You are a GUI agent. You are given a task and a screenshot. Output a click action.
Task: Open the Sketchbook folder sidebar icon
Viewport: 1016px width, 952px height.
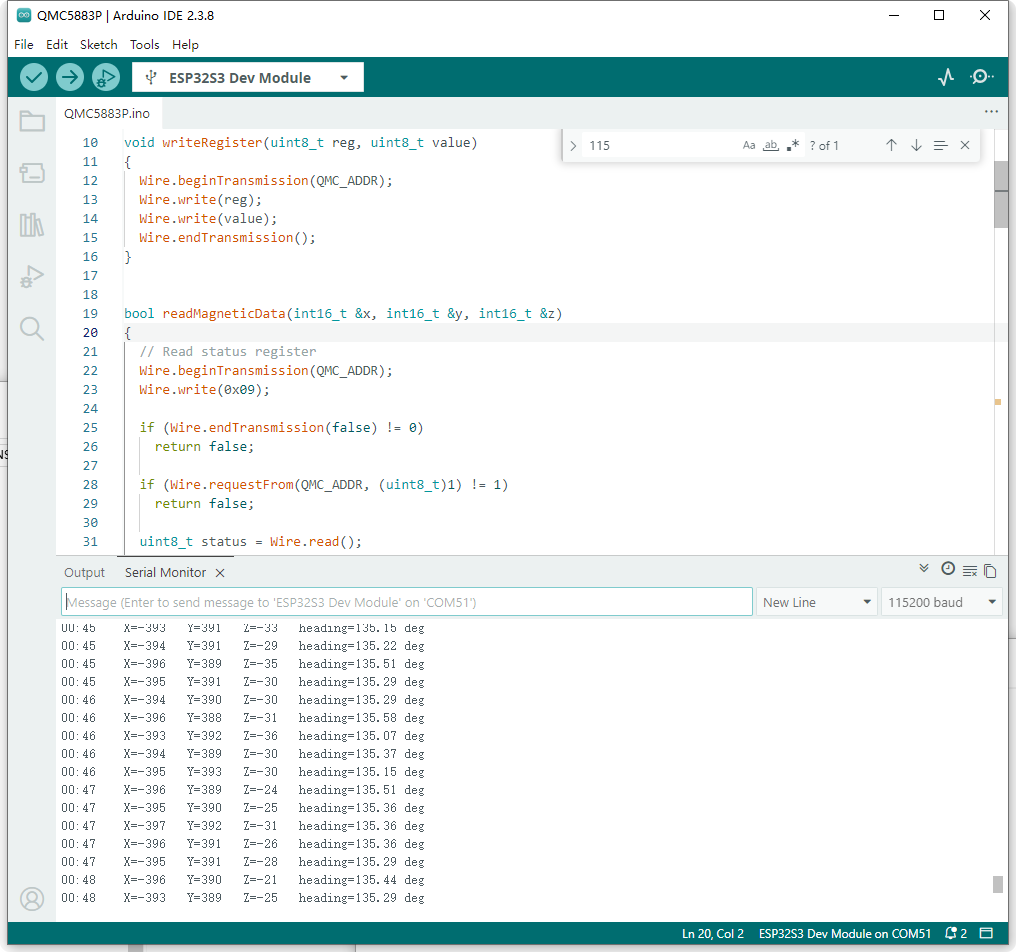tap(32, 121)
